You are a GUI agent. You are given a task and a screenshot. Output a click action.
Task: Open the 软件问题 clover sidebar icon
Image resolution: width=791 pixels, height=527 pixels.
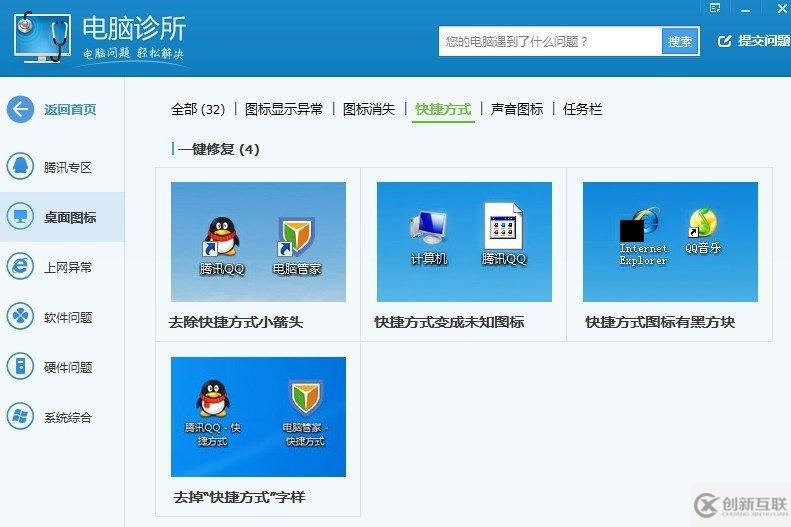[20, 316]
